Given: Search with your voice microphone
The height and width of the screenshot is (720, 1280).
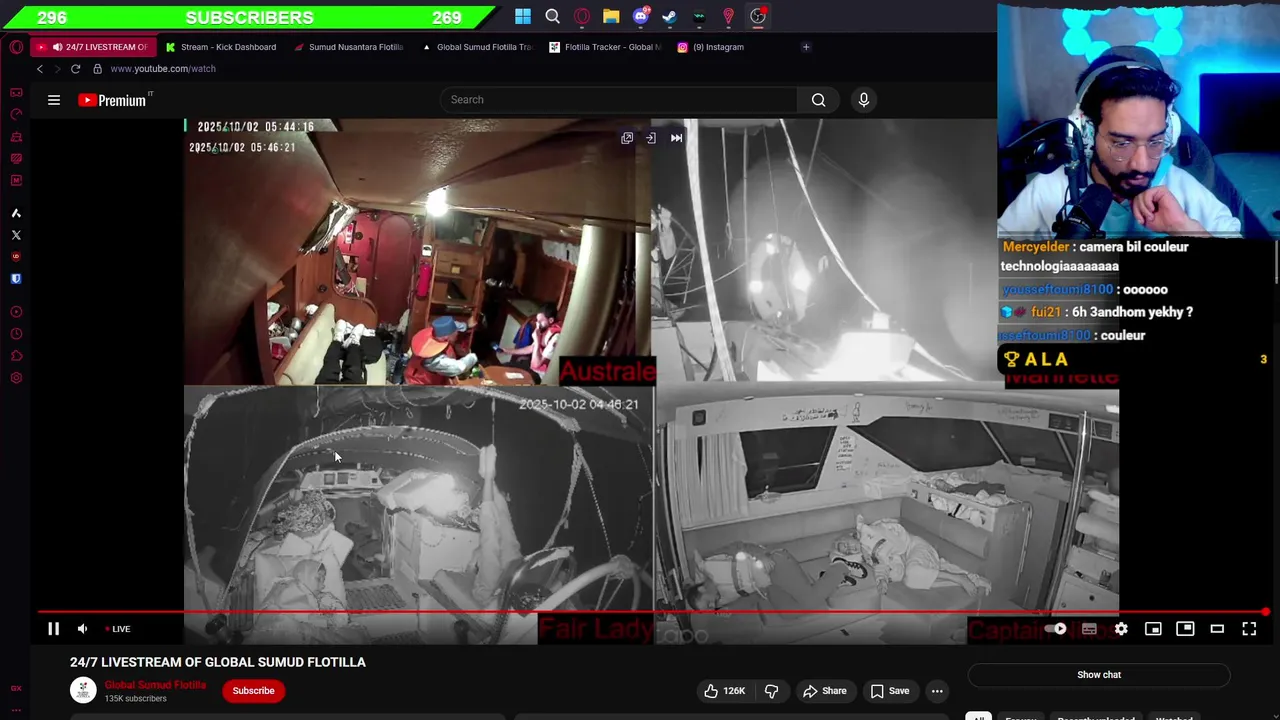Looking at the screenshot, I should coord(864,100).
